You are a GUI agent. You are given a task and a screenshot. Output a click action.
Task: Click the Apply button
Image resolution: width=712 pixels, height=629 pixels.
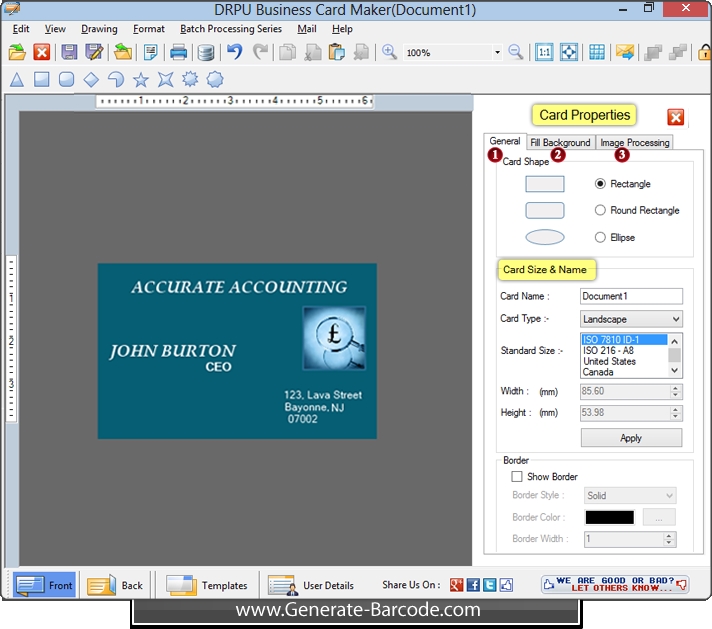click(x=631, y=438)
